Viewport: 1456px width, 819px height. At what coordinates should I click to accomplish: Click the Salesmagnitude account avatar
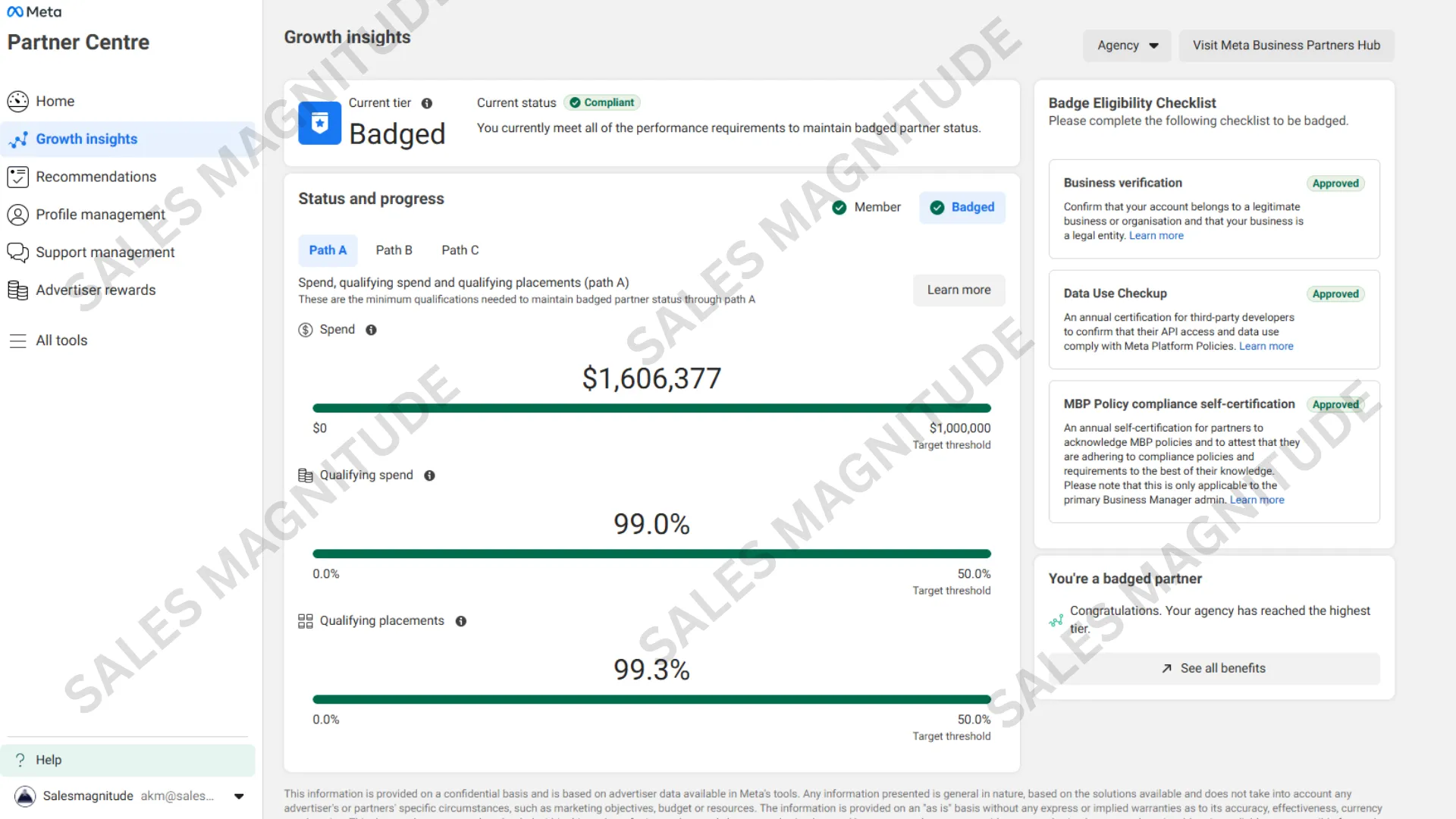(25, 796)
